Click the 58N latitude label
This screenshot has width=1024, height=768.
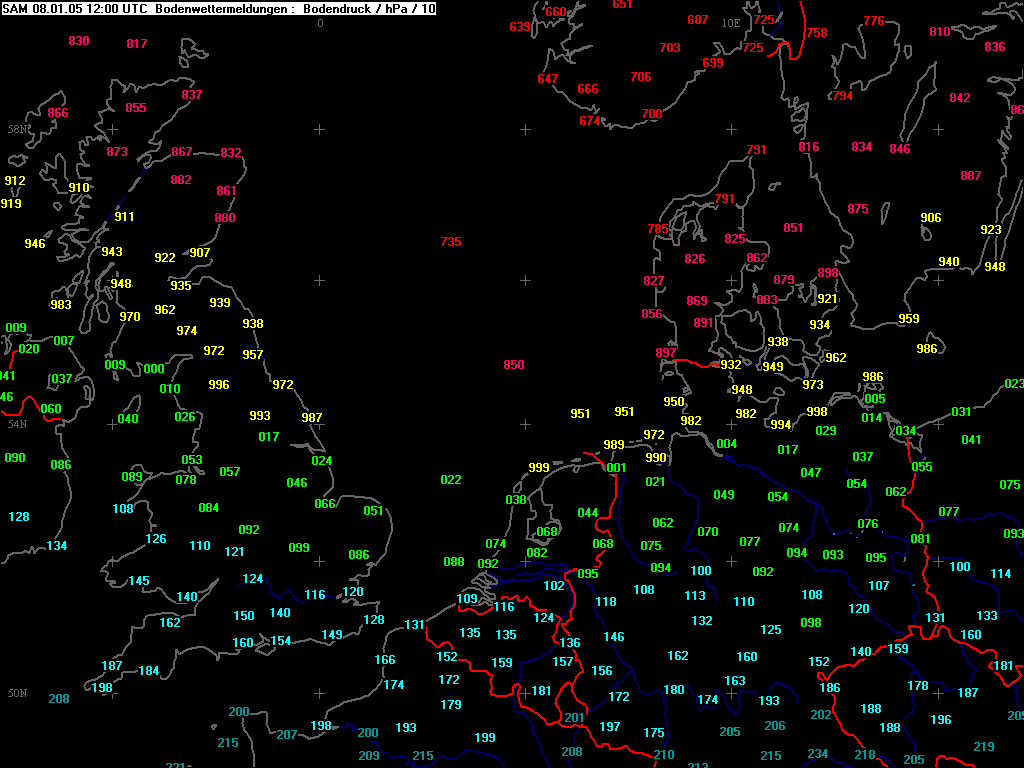(x=18, y=129)
